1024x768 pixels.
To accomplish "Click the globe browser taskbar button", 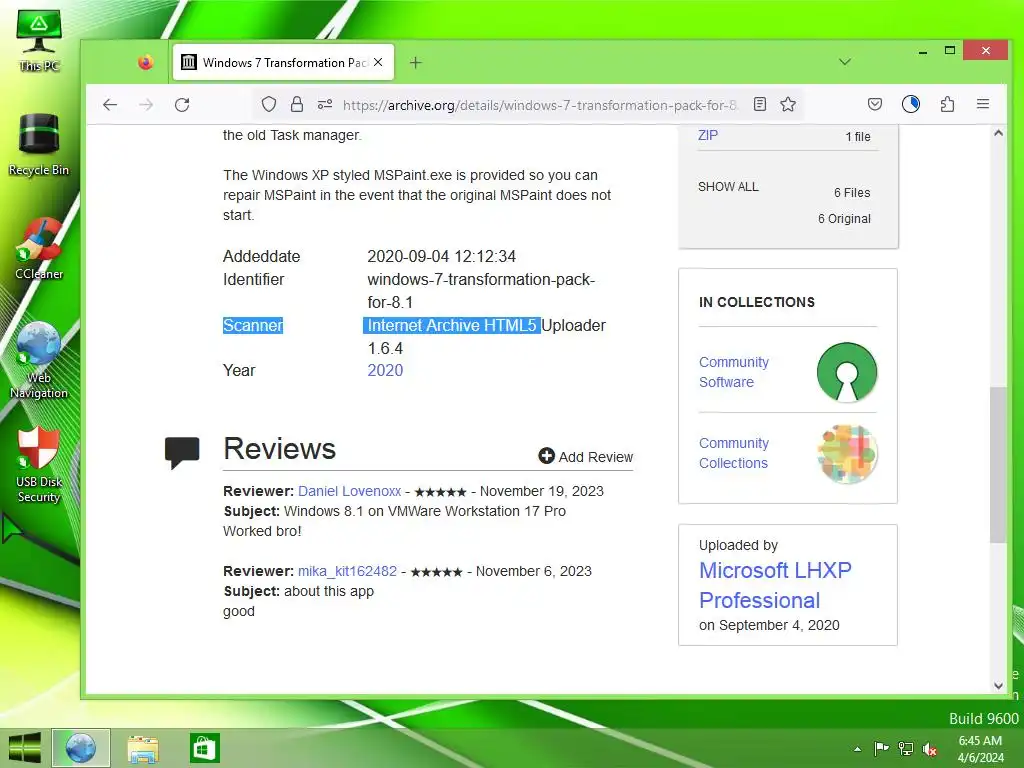I will tap(80, 748).
